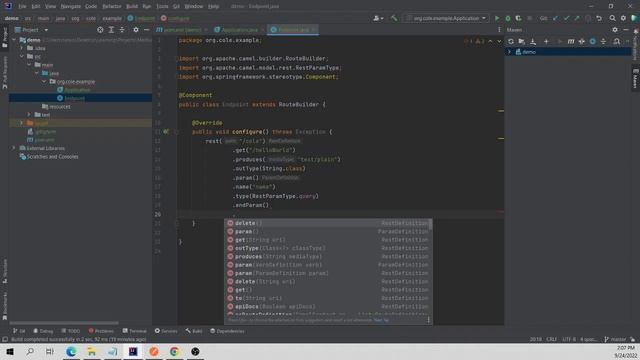Expand the demo node in Maven panel
This screenshot has width=640, height=360.
(509, 52)
